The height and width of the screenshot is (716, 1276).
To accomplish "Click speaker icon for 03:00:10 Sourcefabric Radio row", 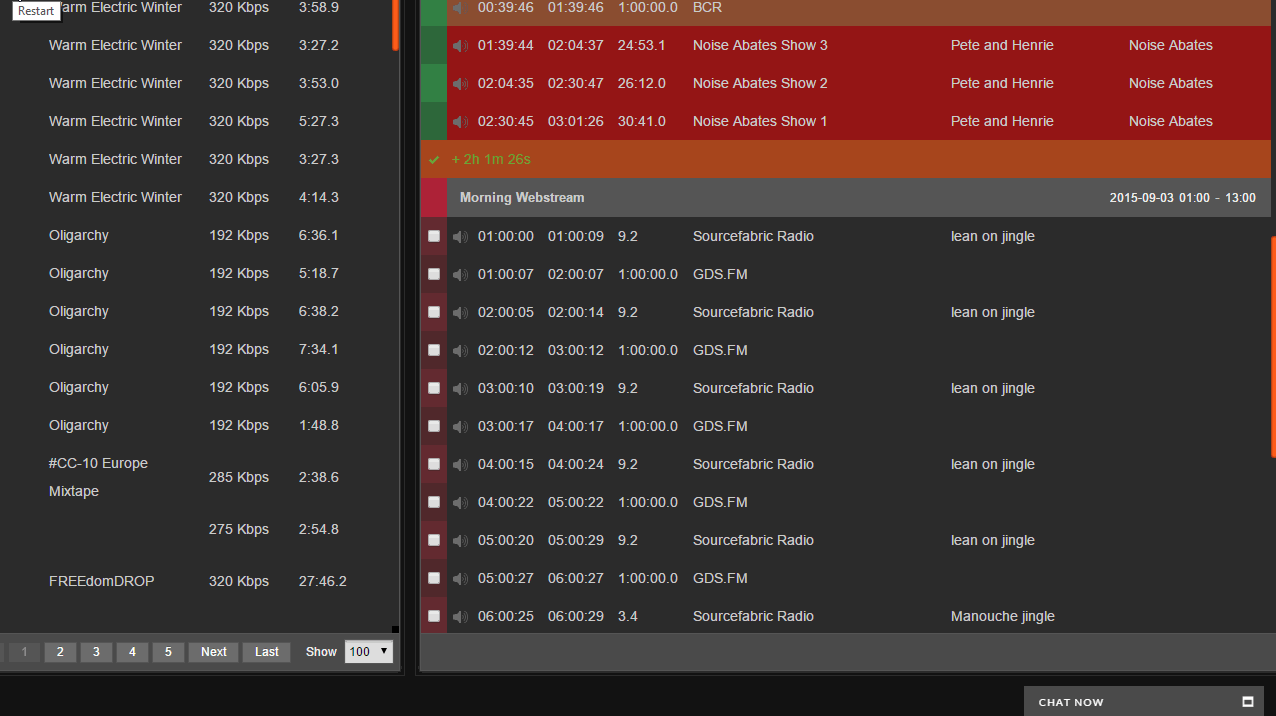I will tap(460, 389).
